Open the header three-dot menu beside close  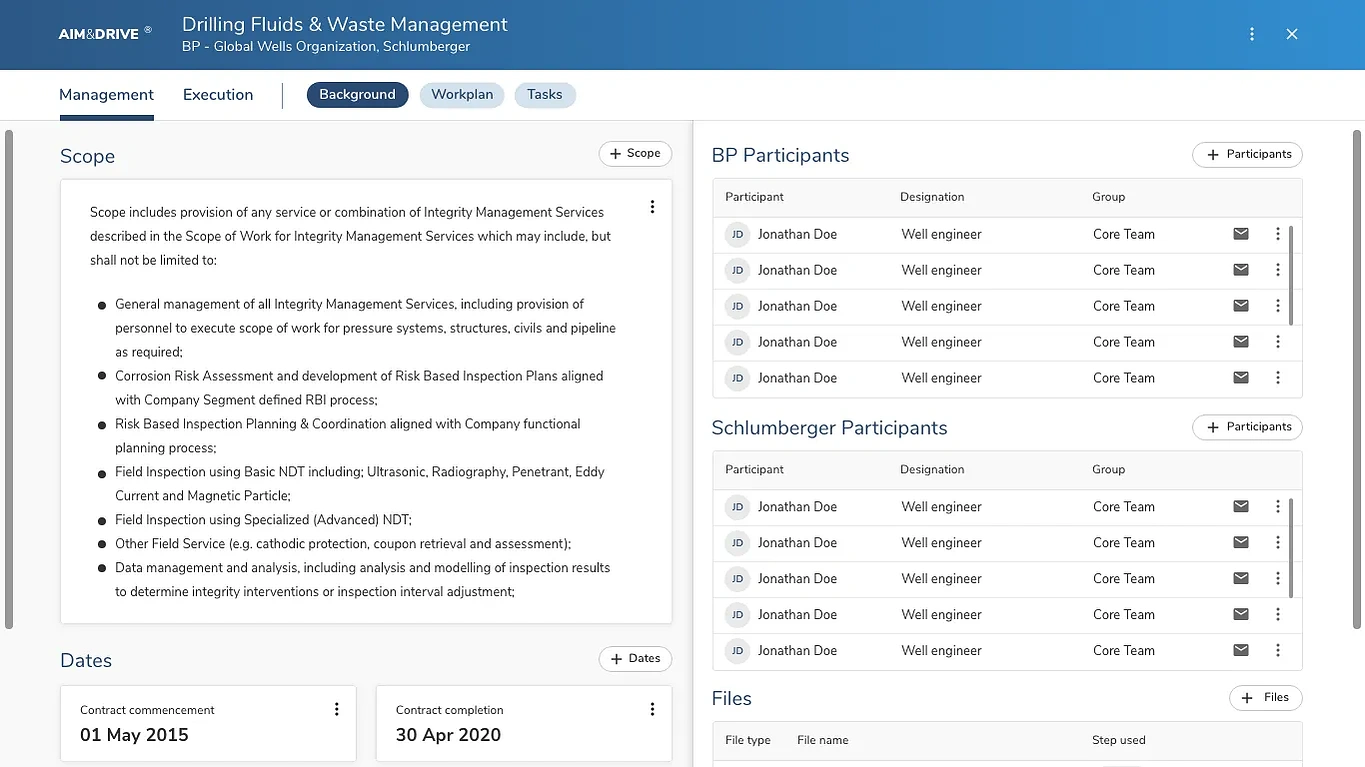point(1252,34)
